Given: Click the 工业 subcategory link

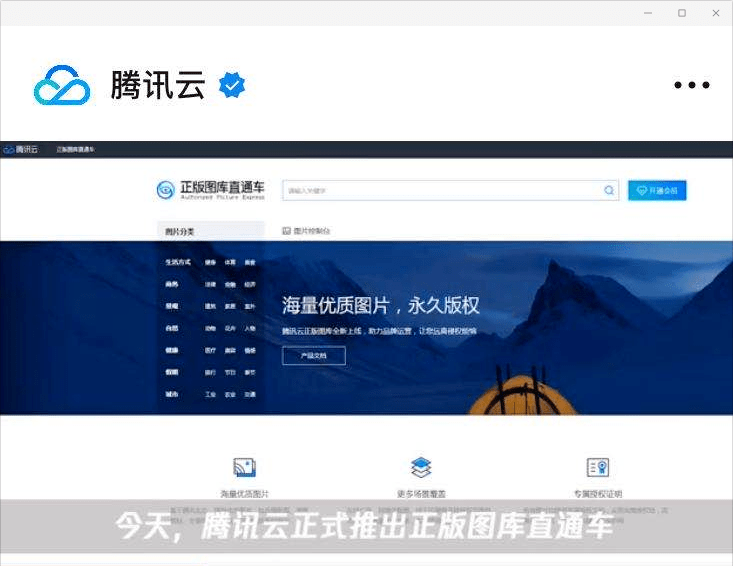Looking at the screenshot, I should [210, 394].
